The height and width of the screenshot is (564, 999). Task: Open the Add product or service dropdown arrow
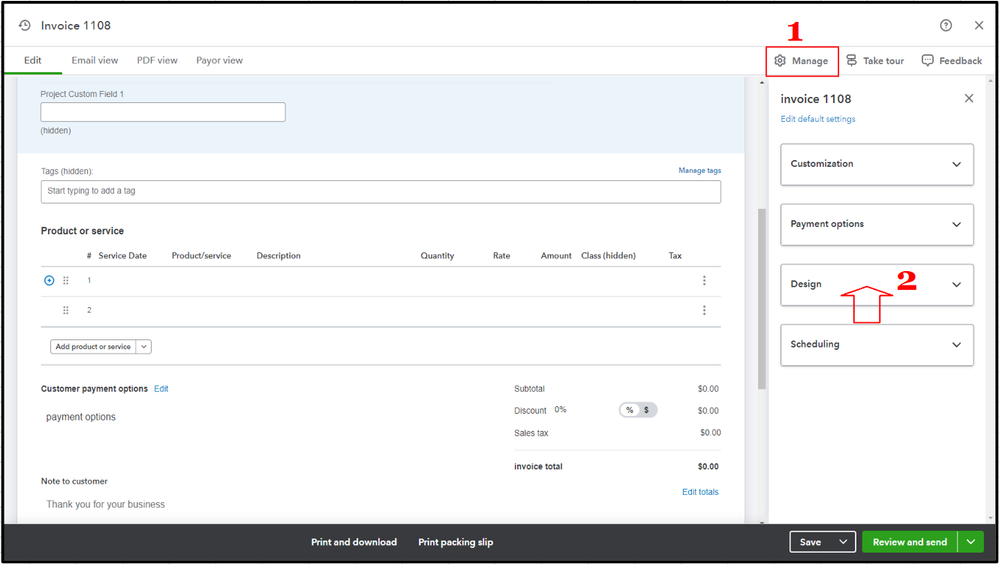coord(143,347)
